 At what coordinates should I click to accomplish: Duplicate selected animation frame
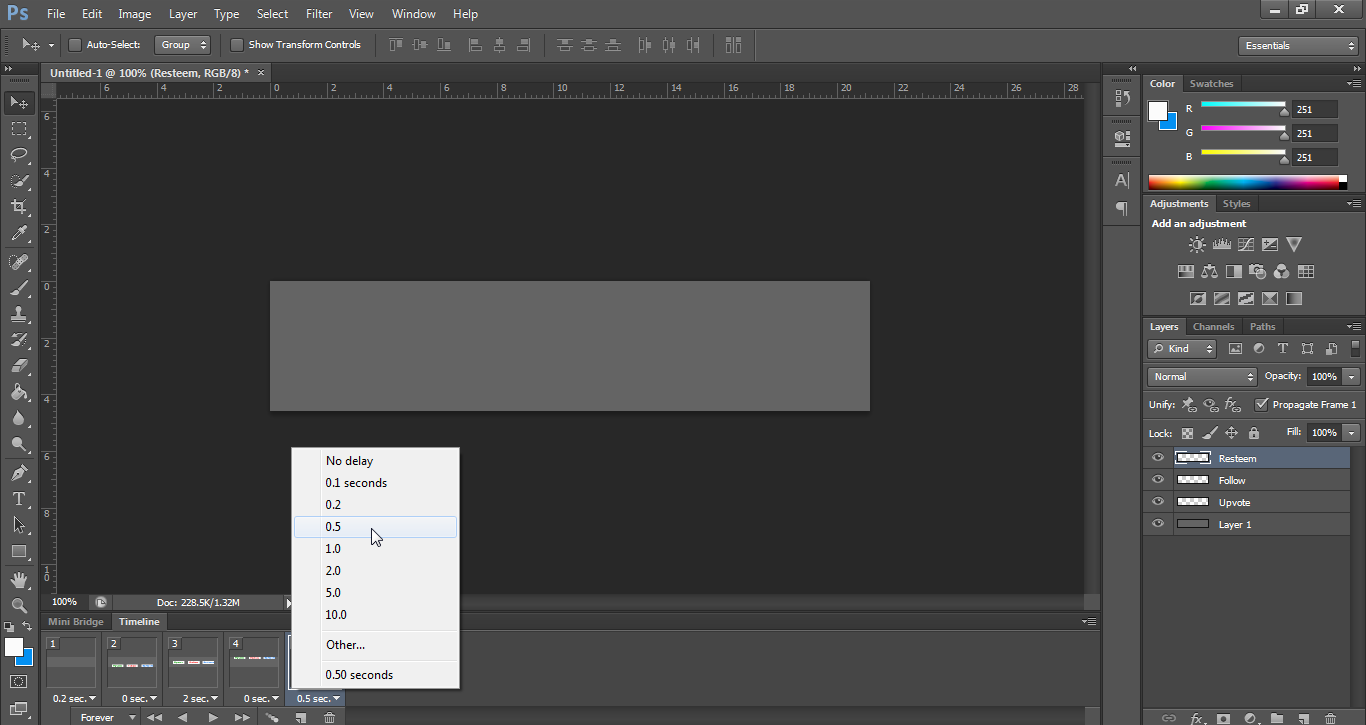301,717
